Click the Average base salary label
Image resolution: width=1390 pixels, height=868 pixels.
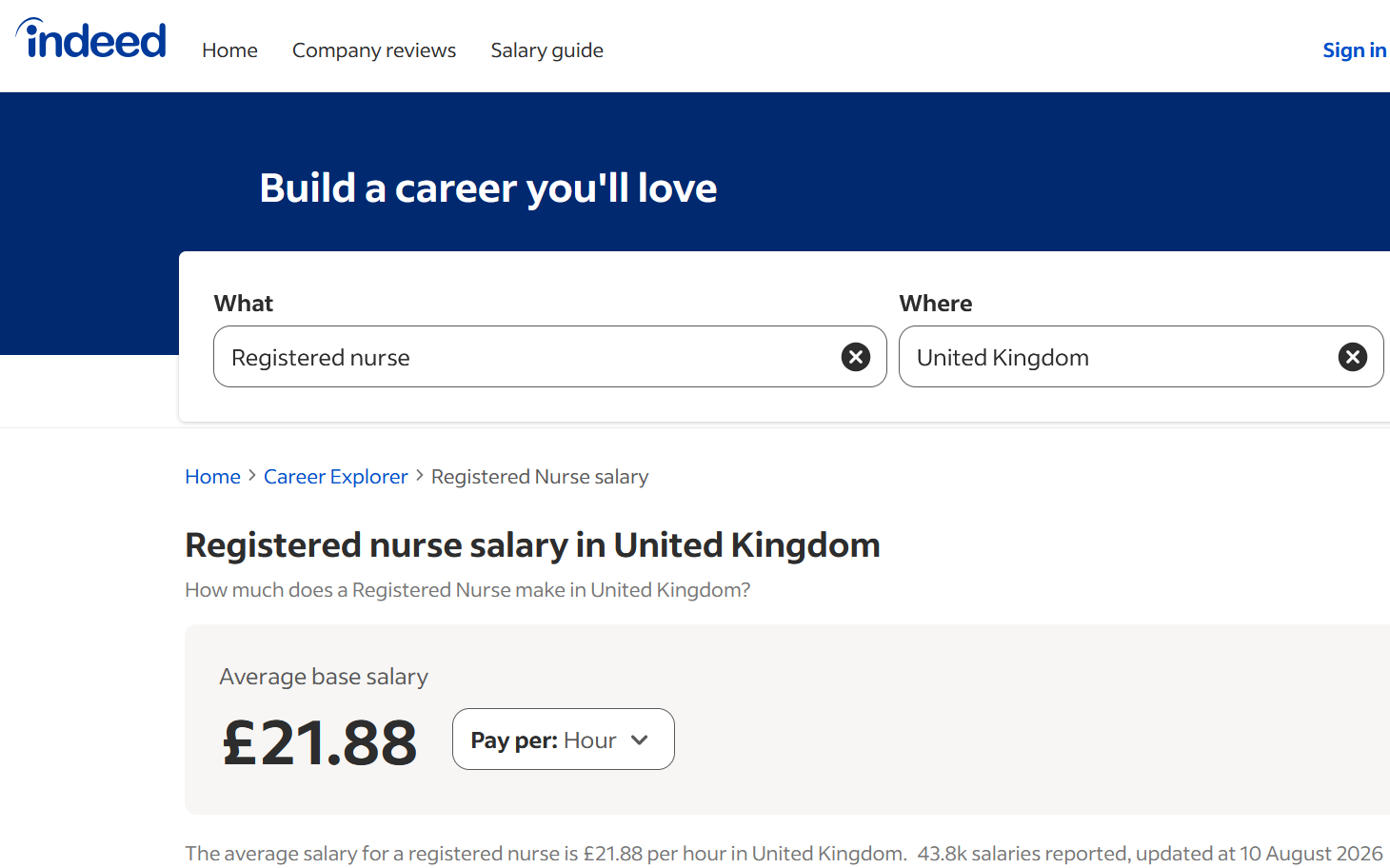click(324, 677)
